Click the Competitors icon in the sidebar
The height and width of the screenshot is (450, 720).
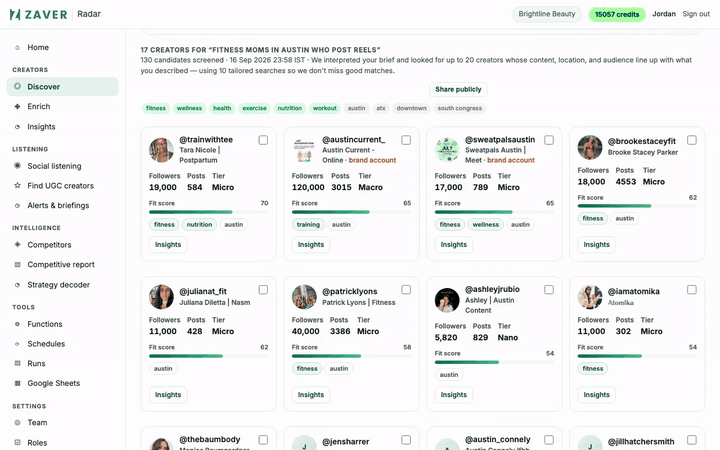[x=17, y=245]
